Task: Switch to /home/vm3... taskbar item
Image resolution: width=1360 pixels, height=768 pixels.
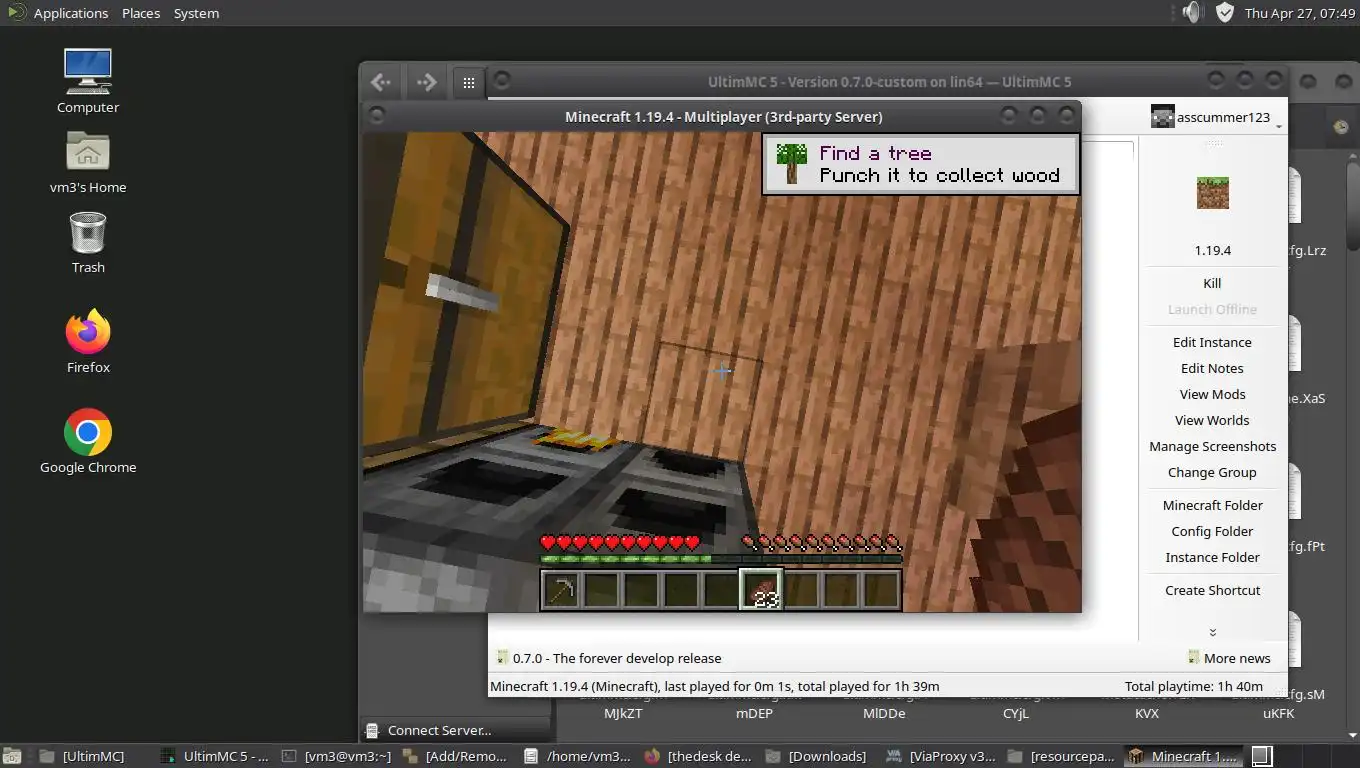Action: coord(578,756)
